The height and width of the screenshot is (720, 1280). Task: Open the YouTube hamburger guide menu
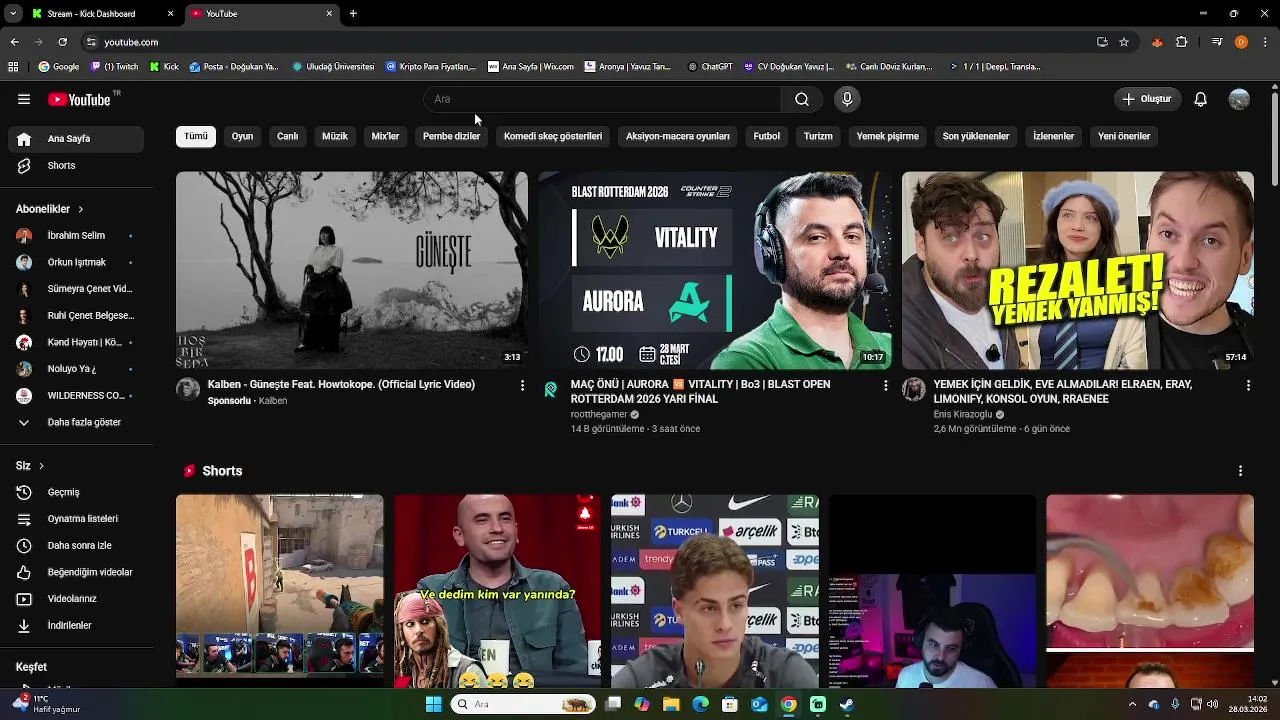point(24,99)
